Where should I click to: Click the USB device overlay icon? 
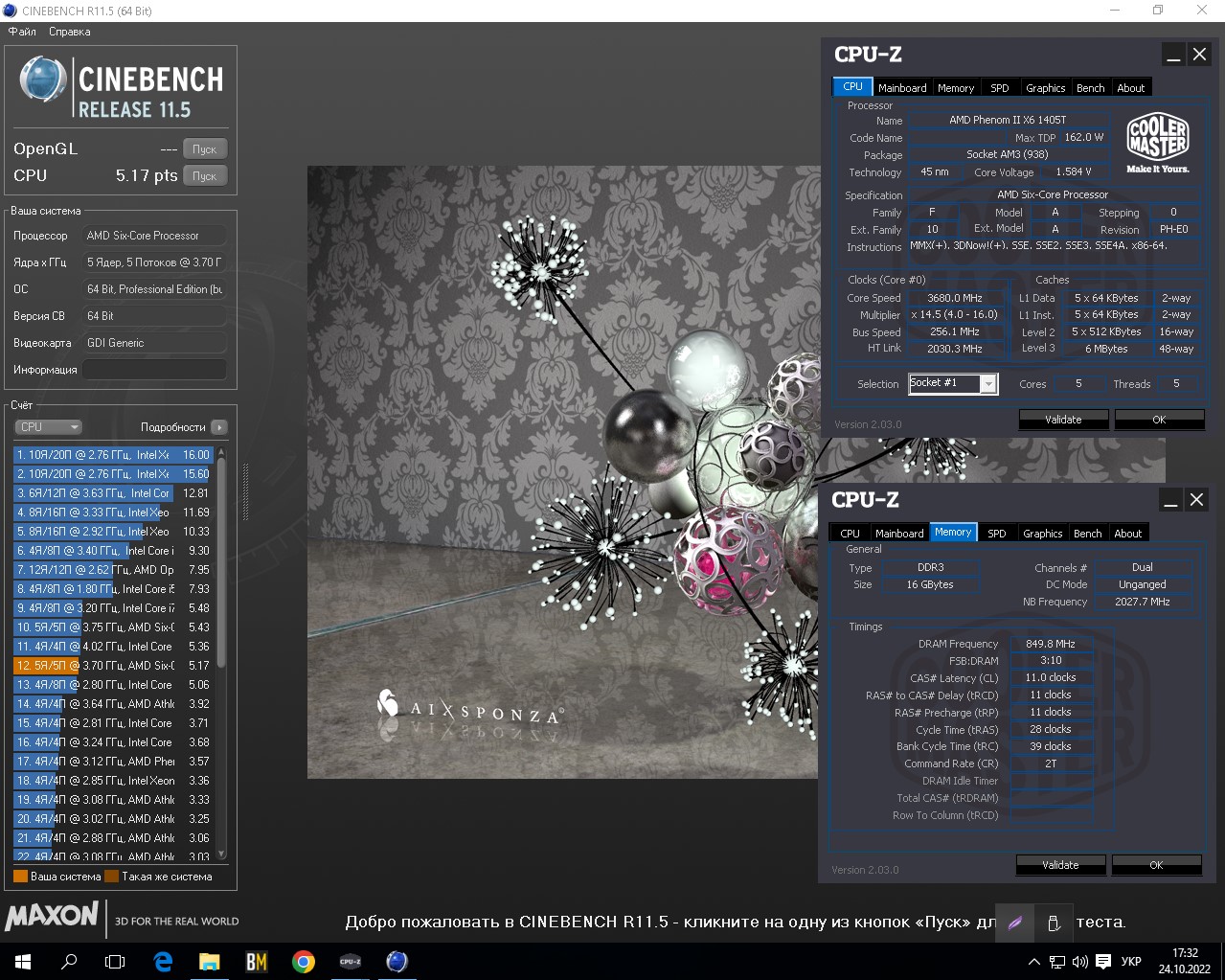pyautogui.click(x=1054, y=923)
